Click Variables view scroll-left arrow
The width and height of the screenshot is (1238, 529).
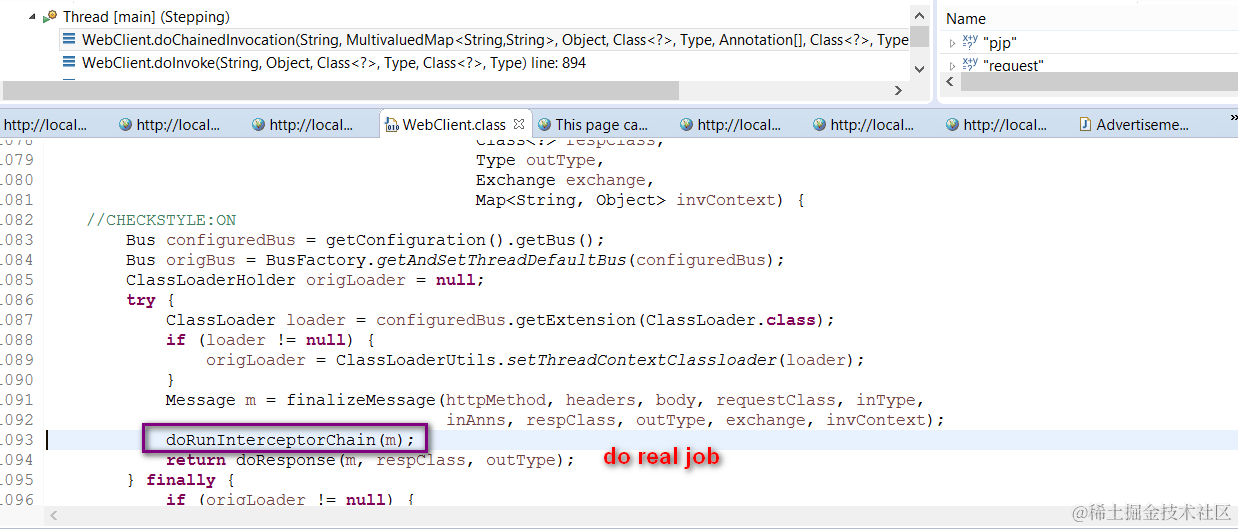point(950,83)
